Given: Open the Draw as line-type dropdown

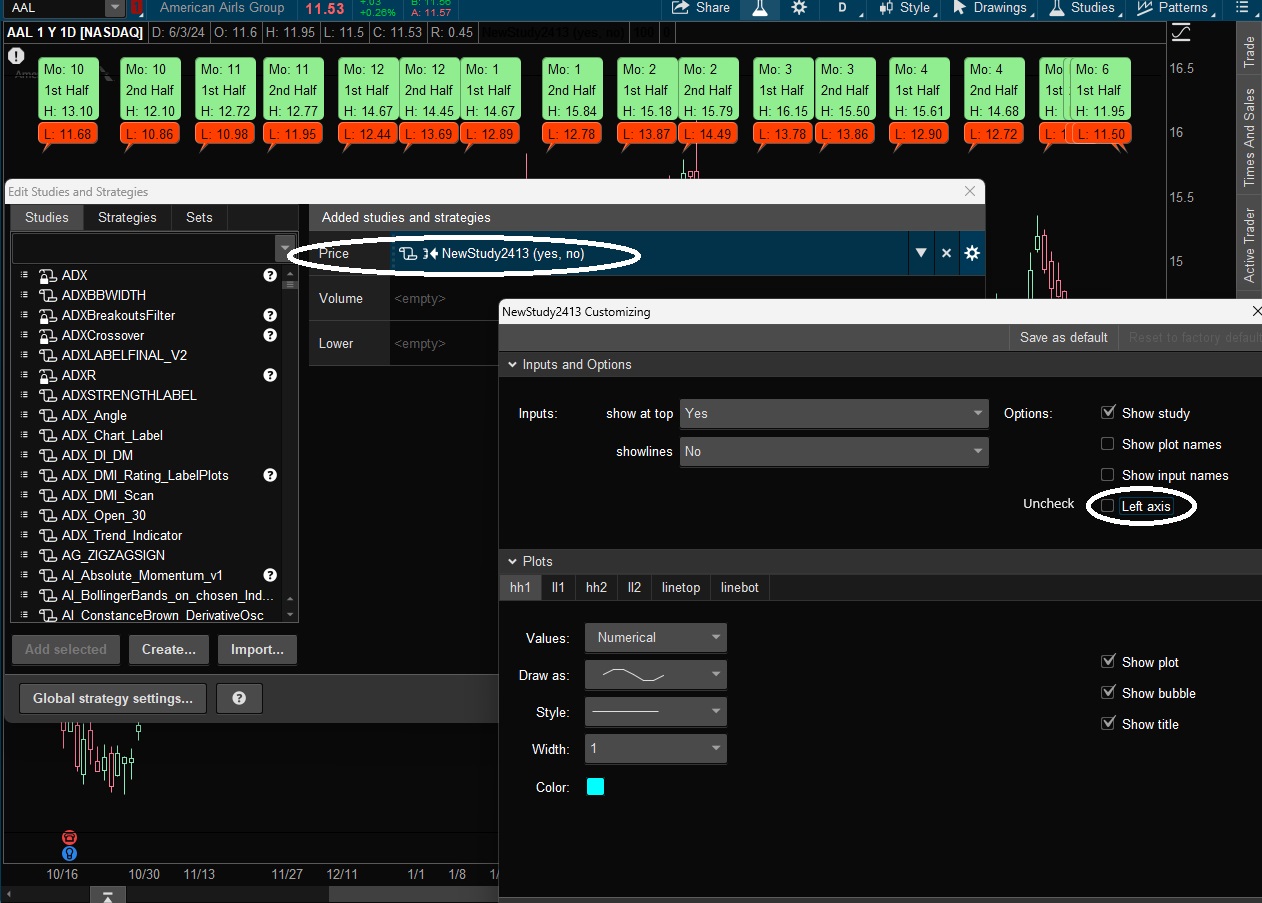Looking at the screenshot, I should pos(656,675).
